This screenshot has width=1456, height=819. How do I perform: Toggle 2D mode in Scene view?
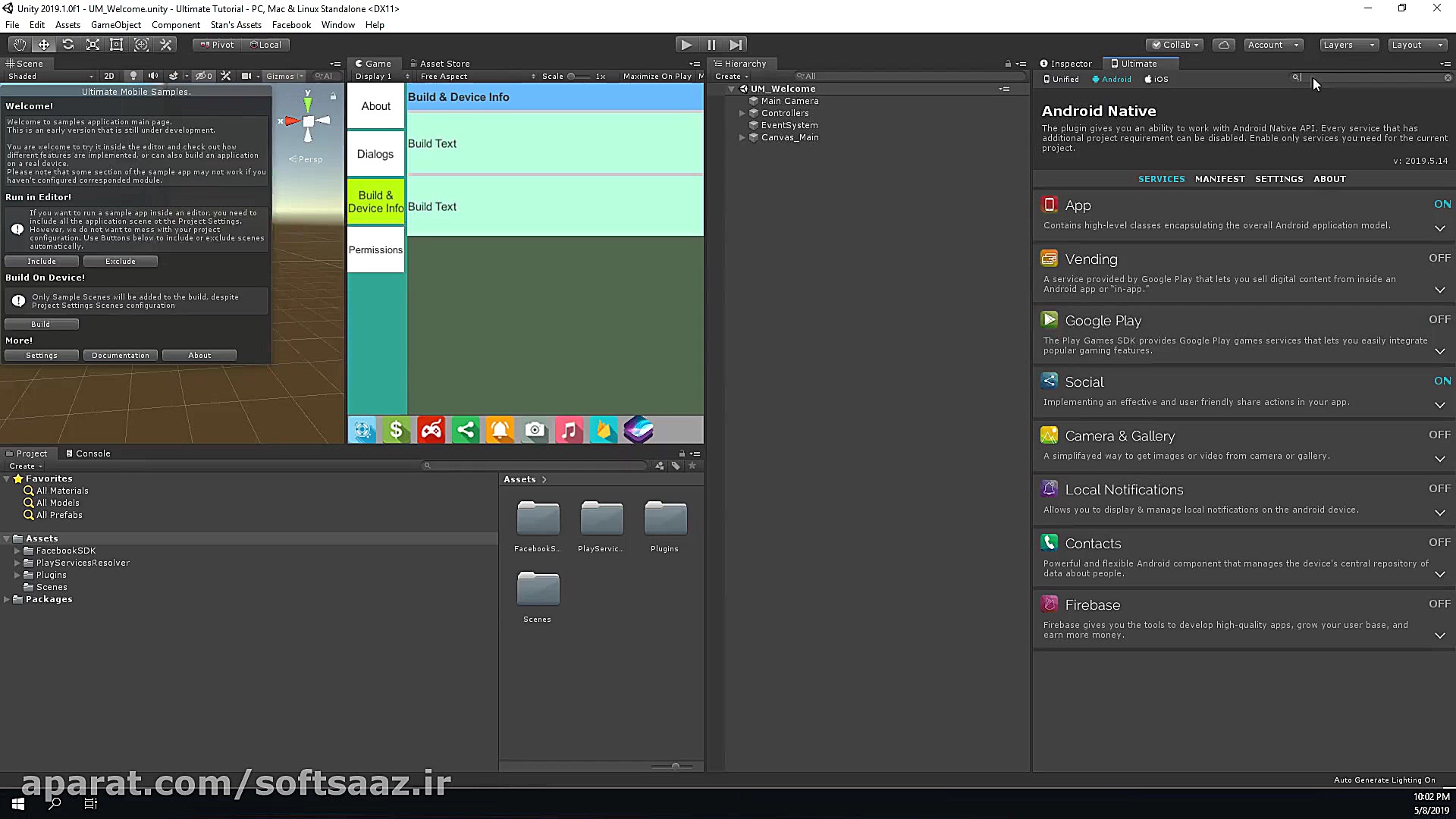109,76
